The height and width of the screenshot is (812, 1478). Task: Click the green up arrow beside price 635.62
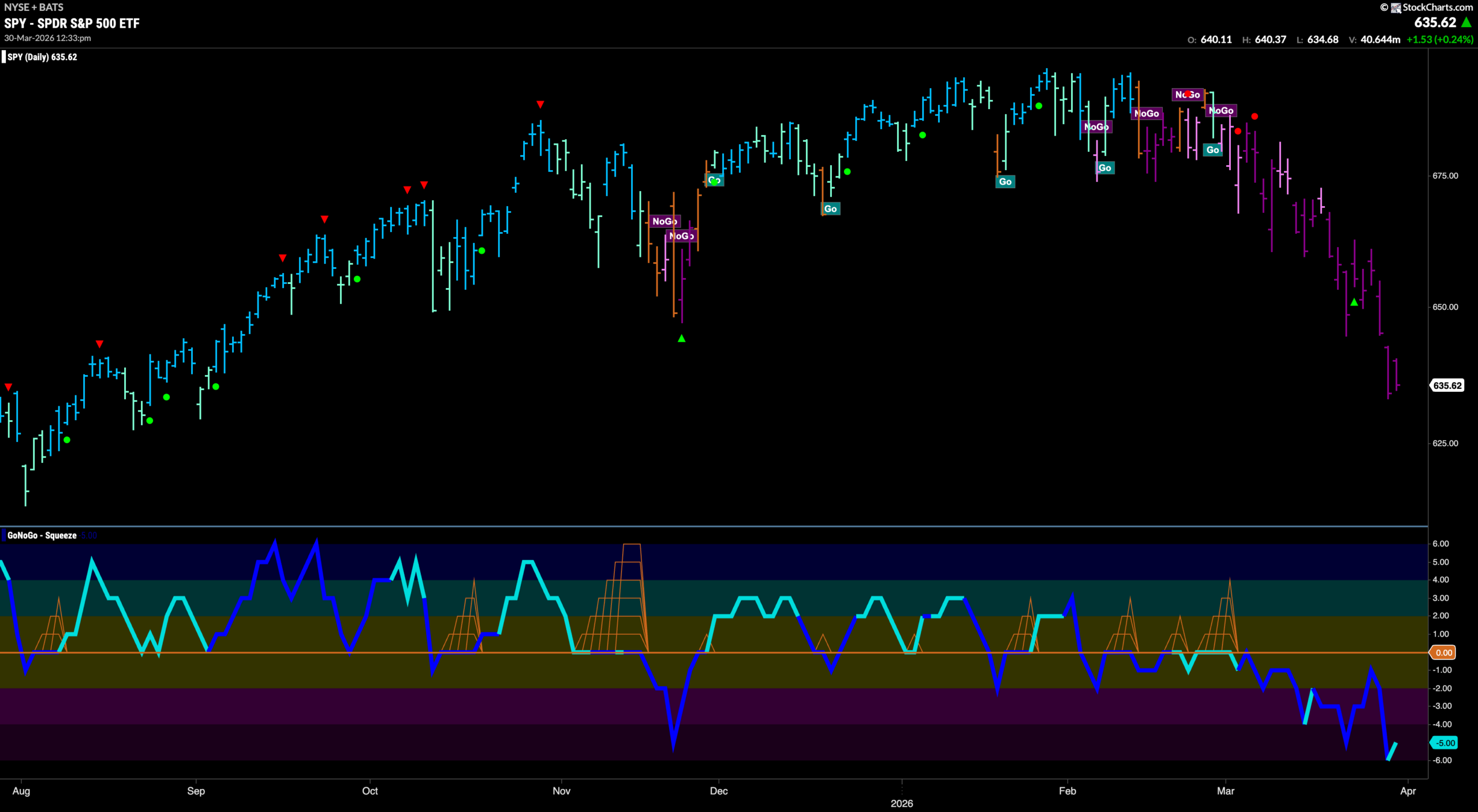click(1466, 23)
